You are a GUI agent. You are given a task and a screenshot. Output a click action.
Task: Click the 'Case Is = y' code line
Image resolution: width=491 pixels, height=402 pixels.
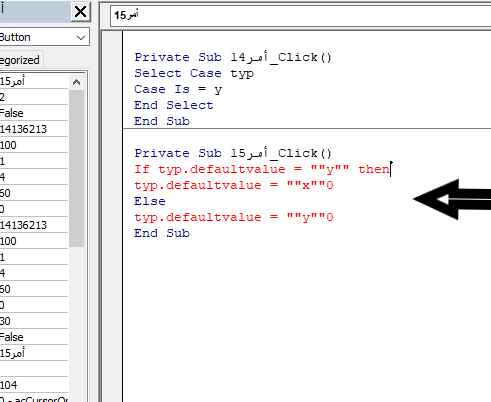[178, 89]
